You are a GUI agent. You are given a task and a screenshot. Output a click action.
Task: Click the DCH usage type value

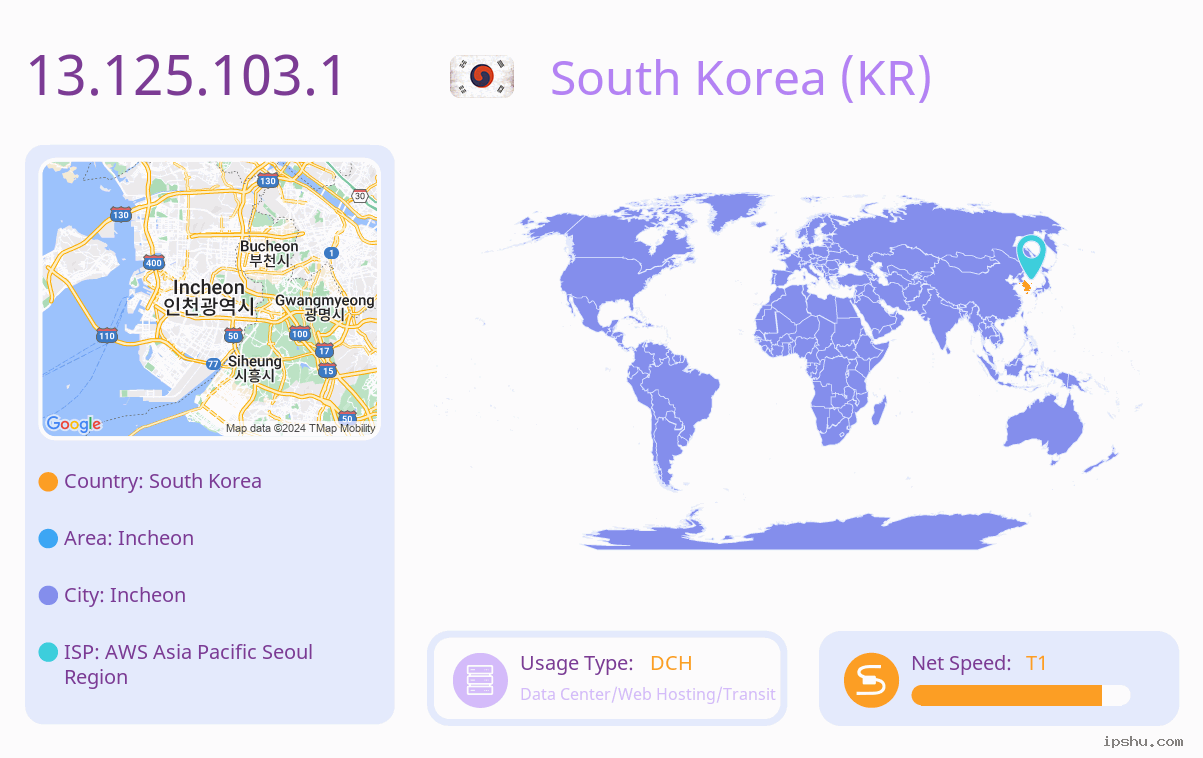671,663
